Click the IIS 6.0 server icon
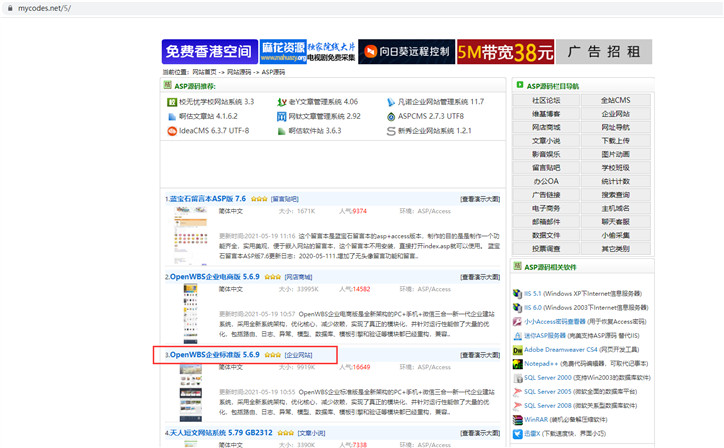This screenshot has height=448, width=724. point(517,308)
